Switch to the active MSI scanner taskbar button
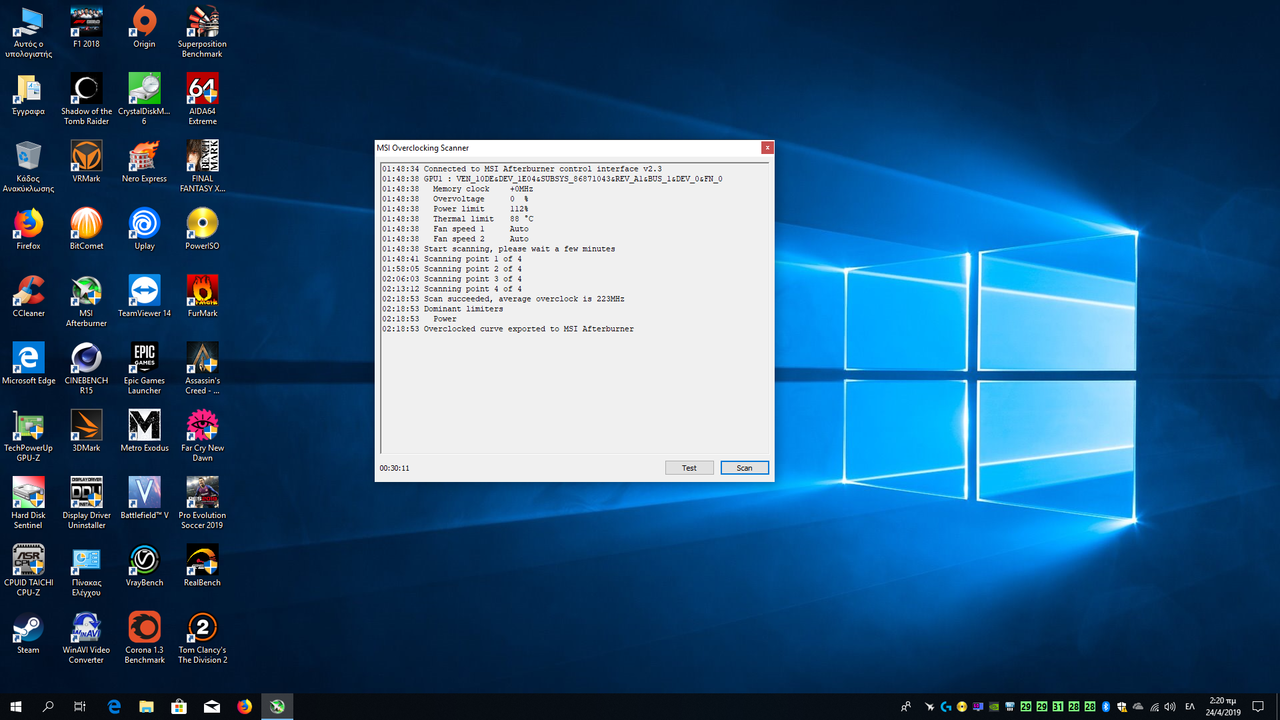This screenshot has height=720, width=1280. tap(278, 706)
